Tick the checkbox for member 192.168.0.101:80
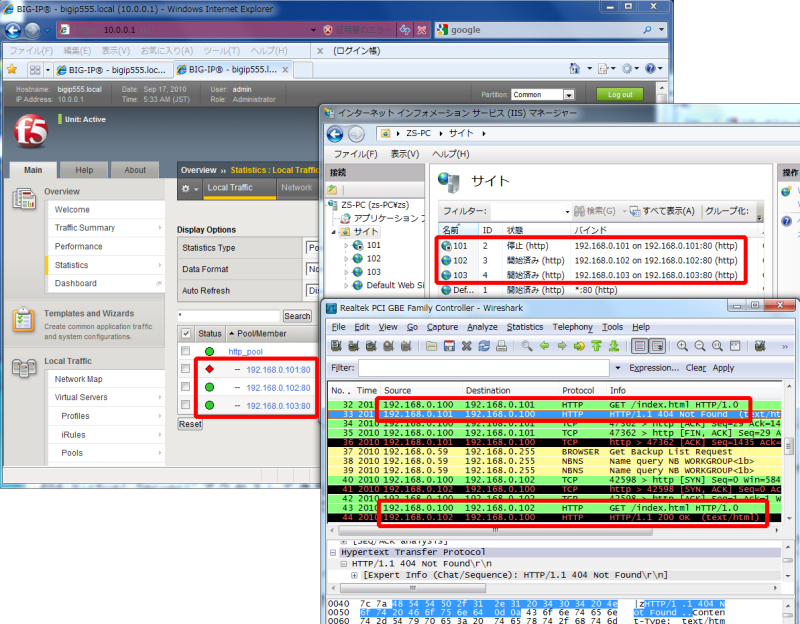Viewport: 800px width, 624px height. point(185,370)
